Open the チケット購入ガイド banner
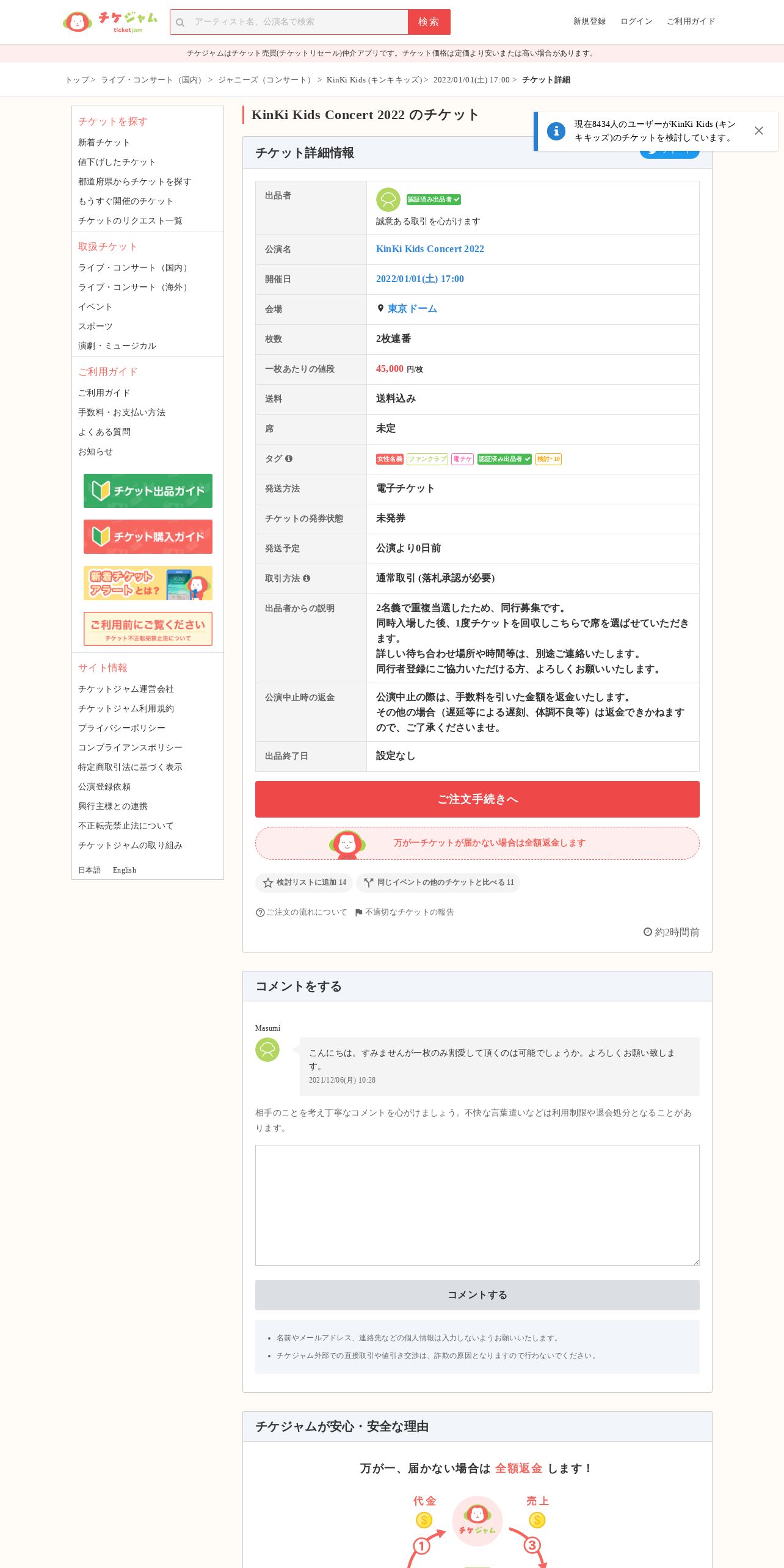784x1568 pixels. pyautogui.click(x=148, y=537)
